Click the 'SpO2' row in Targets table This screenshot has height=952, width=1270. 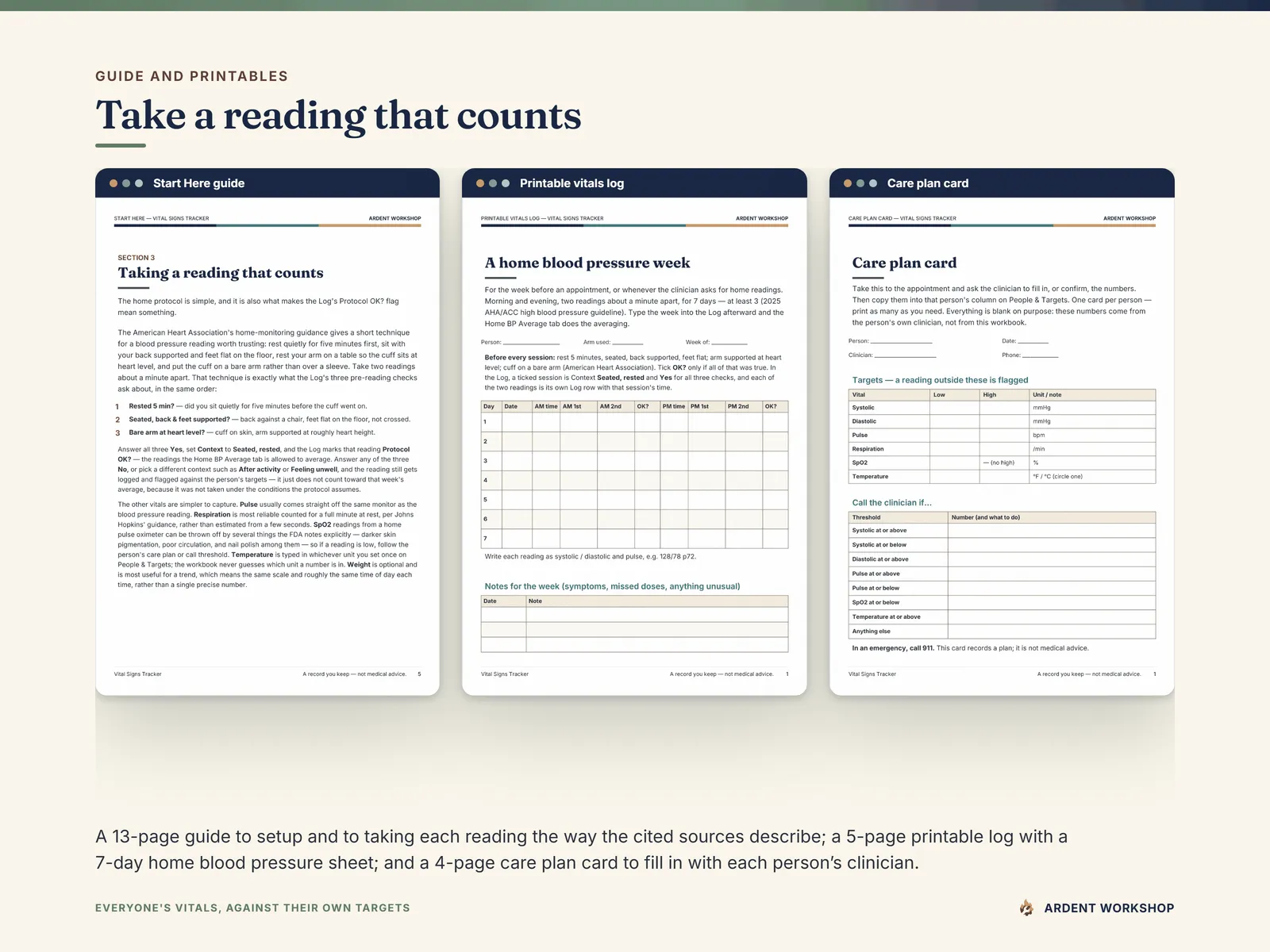pyautogui.click(x=1002, y=463)
